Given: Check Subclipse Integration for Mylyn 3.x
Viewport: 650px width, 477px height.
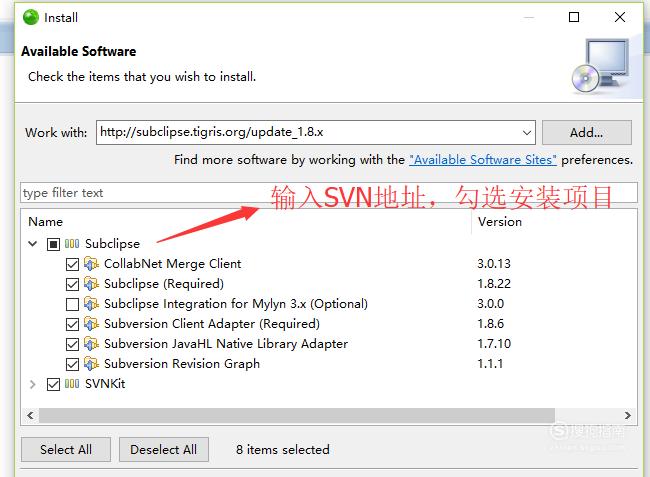Looking at the screenshot, I should [72, 304].
